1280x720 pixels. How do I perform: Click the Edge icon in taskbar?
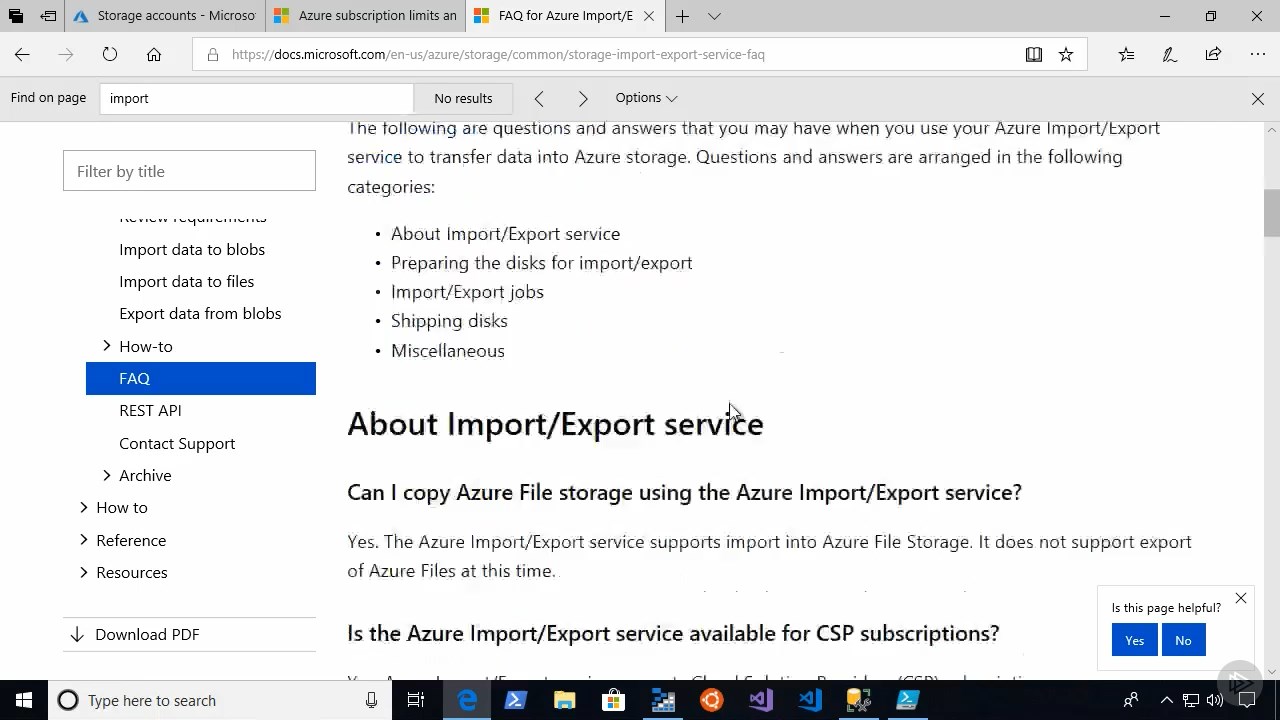pos(467,700)
